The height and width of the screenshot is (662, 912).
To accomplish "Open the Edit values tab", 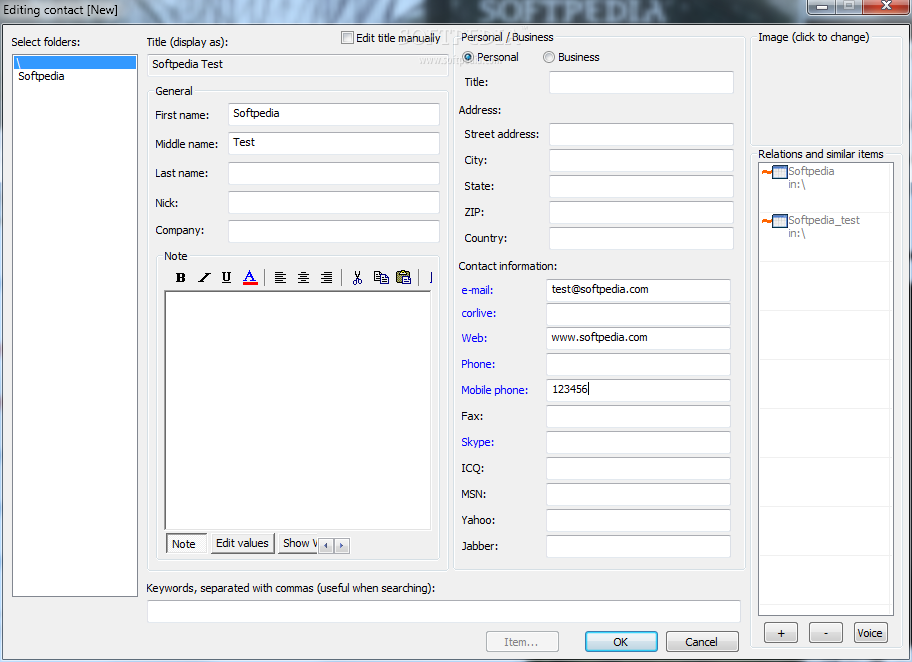I will 243,543.
